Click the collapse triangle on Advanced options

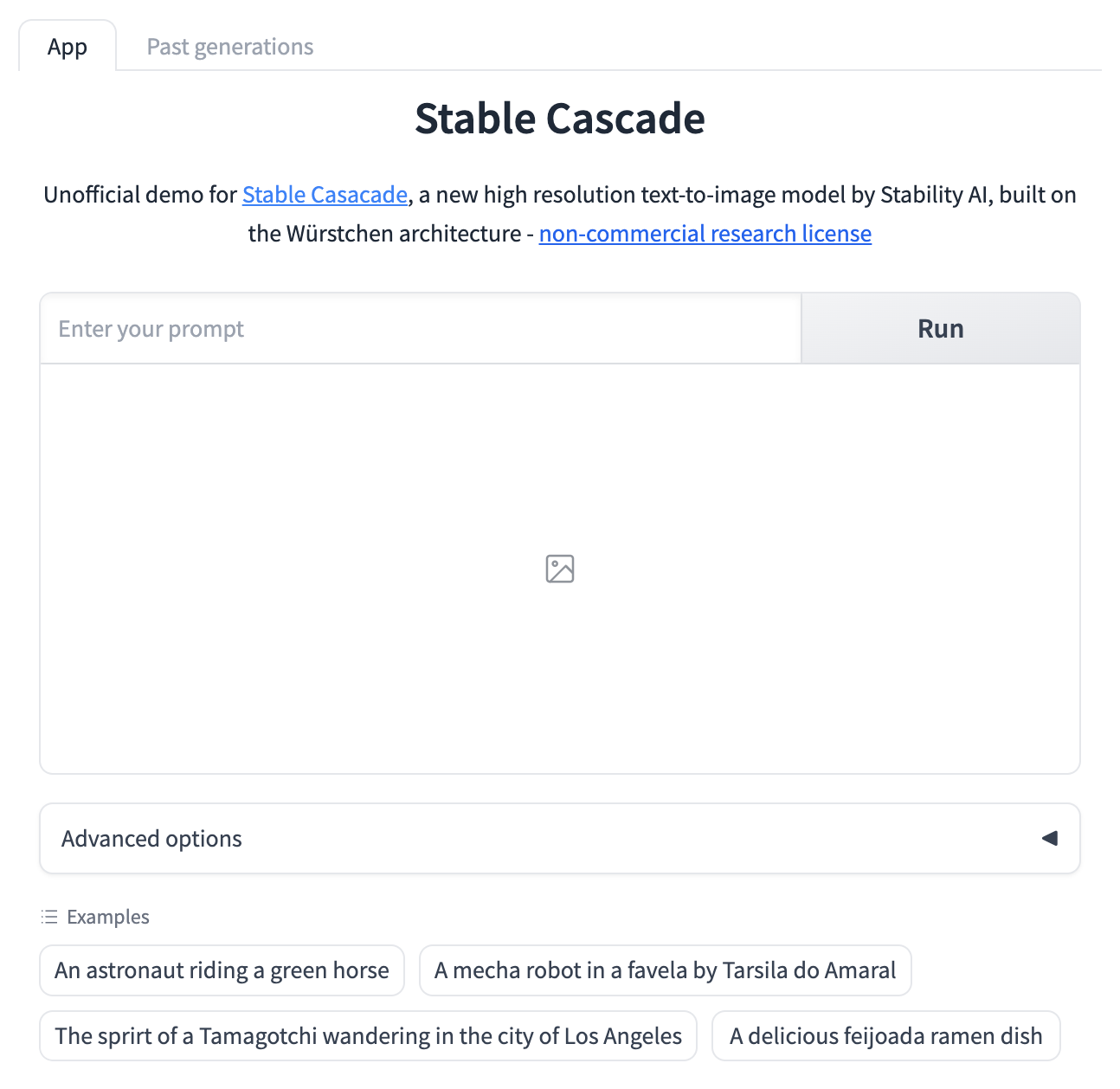click(1049, 838)
